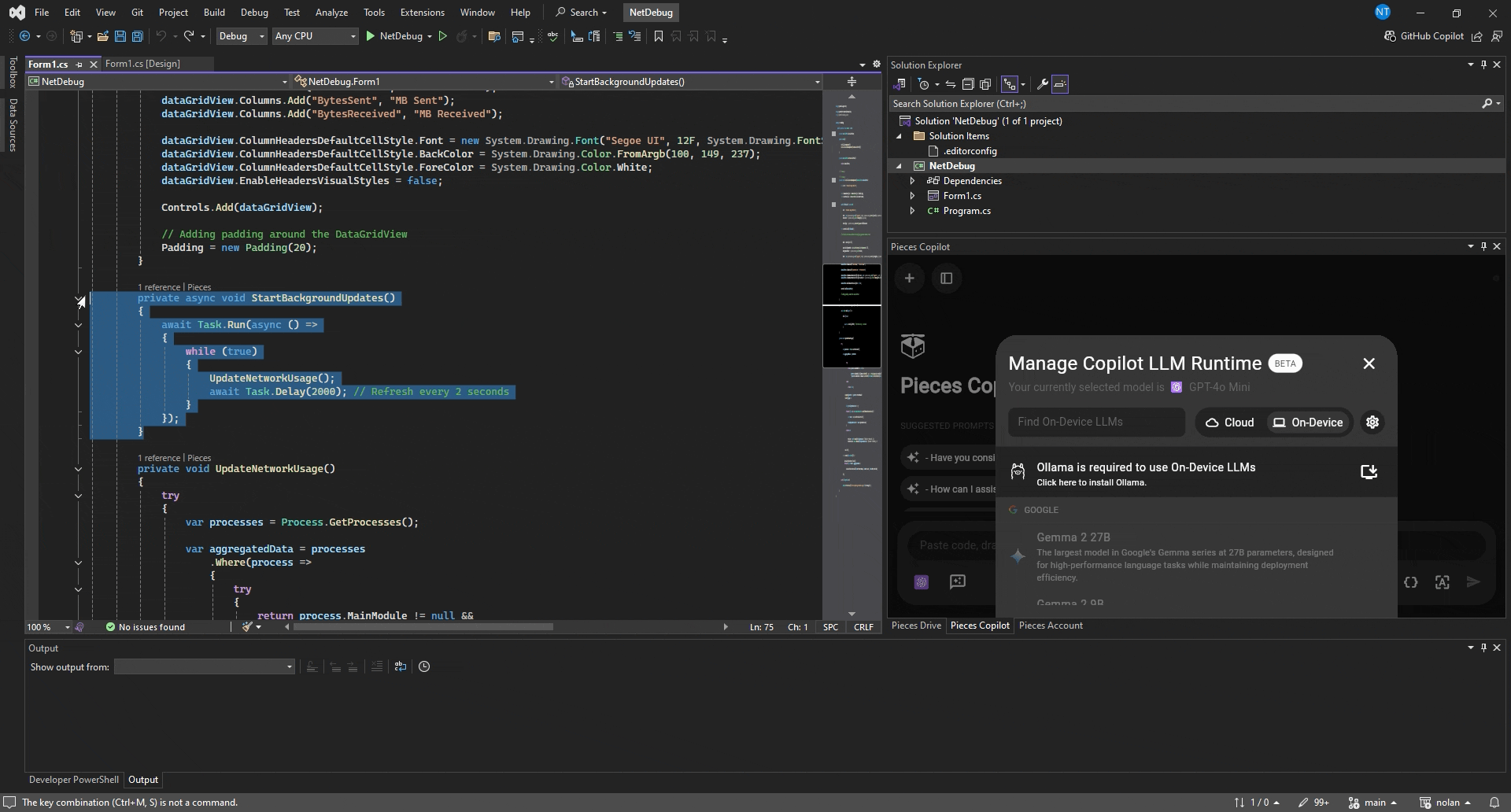
Task: Click Comment out selected lines icon
Action: tap(618, 36)
